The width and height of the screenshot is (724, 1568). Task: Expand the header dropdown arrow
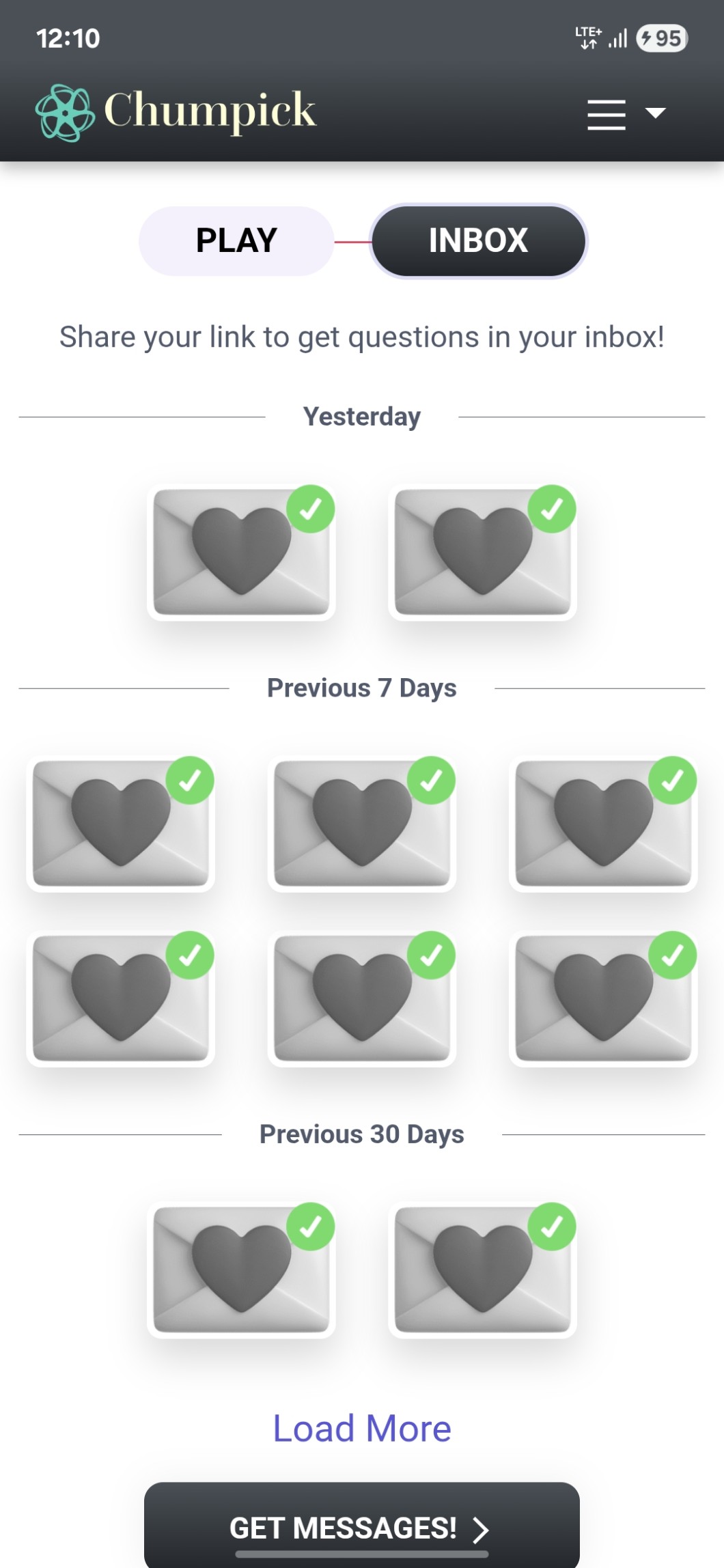[x=656, y=113]
